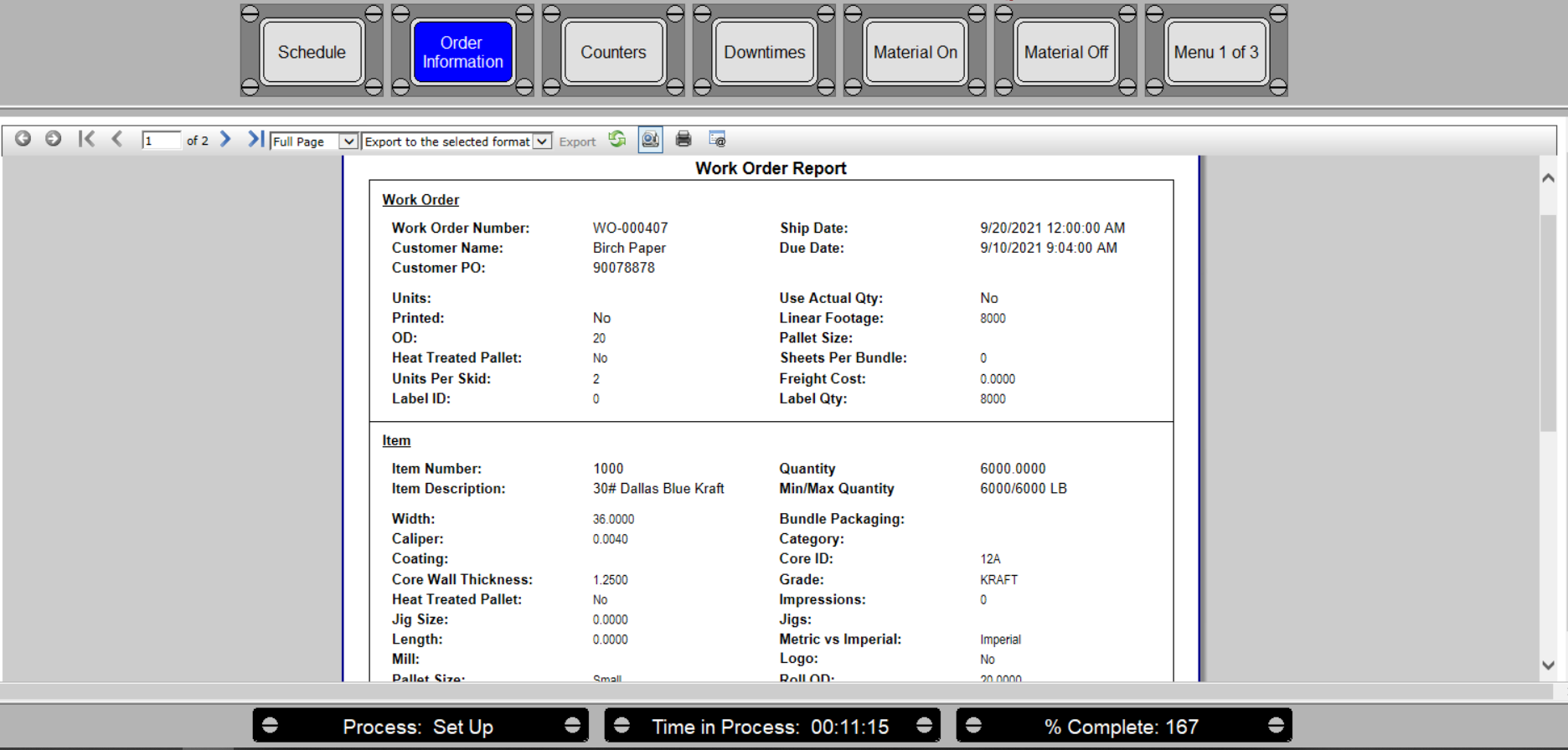This screenshot has height=750, width=1568.
Task: Click Core ID value 12A
Action: pyautogui.click(x=990, y=559)
